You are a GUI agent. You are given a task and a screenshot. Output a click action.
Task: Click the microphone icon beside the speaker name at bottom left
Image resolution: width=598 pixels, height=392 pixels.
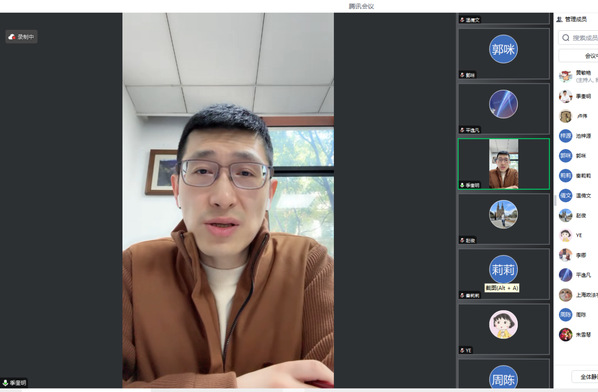click(x=5, y=382)
